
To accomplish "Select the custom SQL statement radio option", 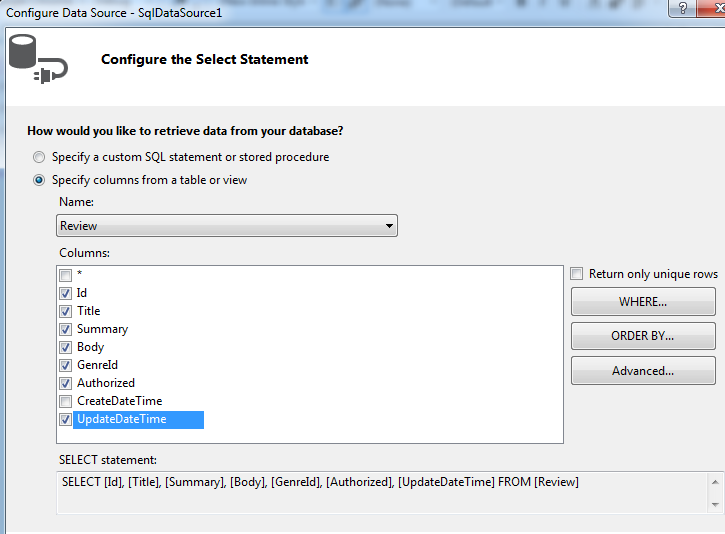I will pos(39,157).
